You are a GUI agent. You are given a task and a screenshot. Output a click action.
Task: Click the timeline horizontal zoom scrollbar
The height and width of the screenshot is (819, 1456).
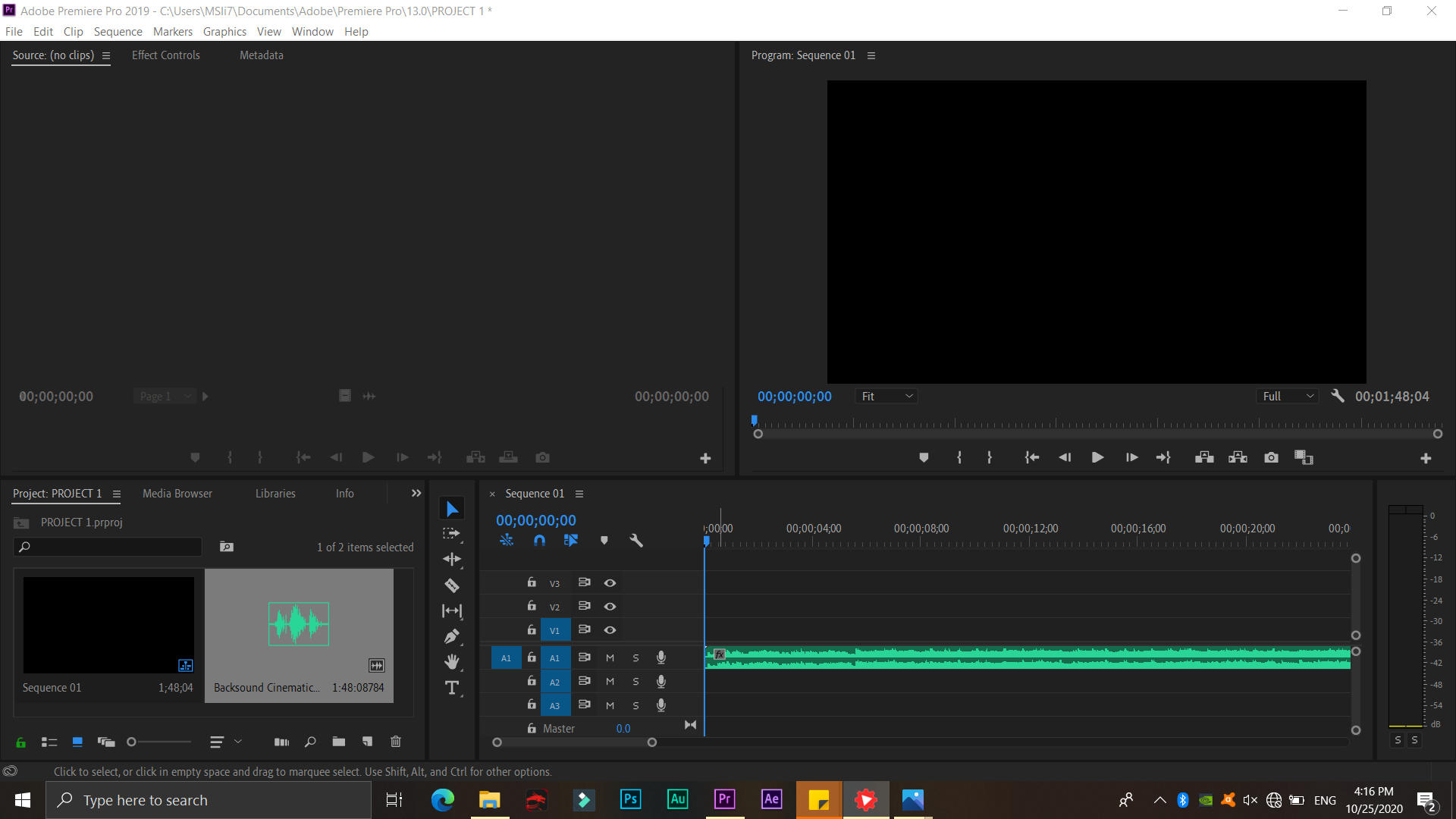click(574, 743)
